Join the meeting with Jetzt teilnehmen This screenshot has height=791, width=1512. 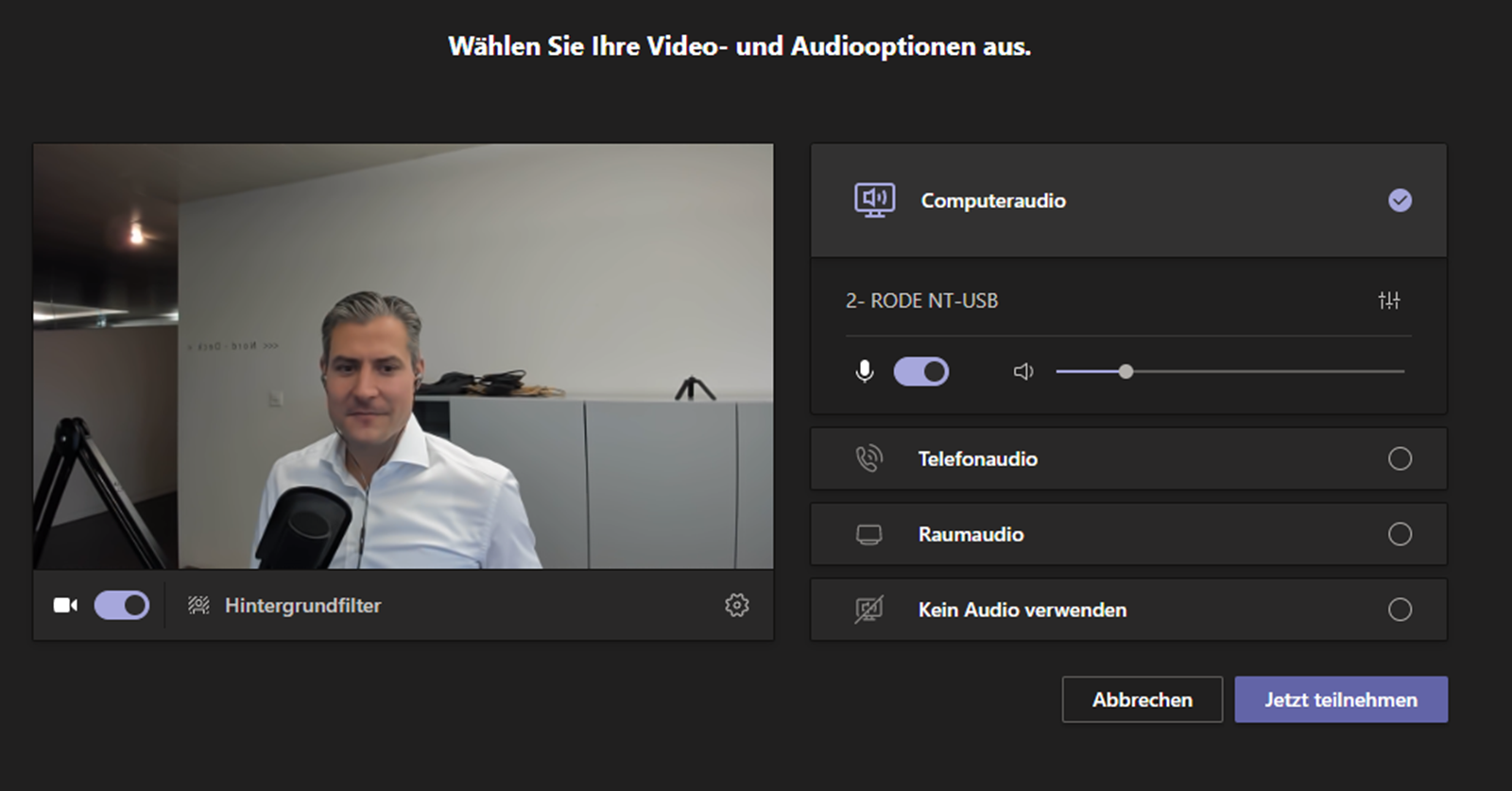coord(1341,699)
